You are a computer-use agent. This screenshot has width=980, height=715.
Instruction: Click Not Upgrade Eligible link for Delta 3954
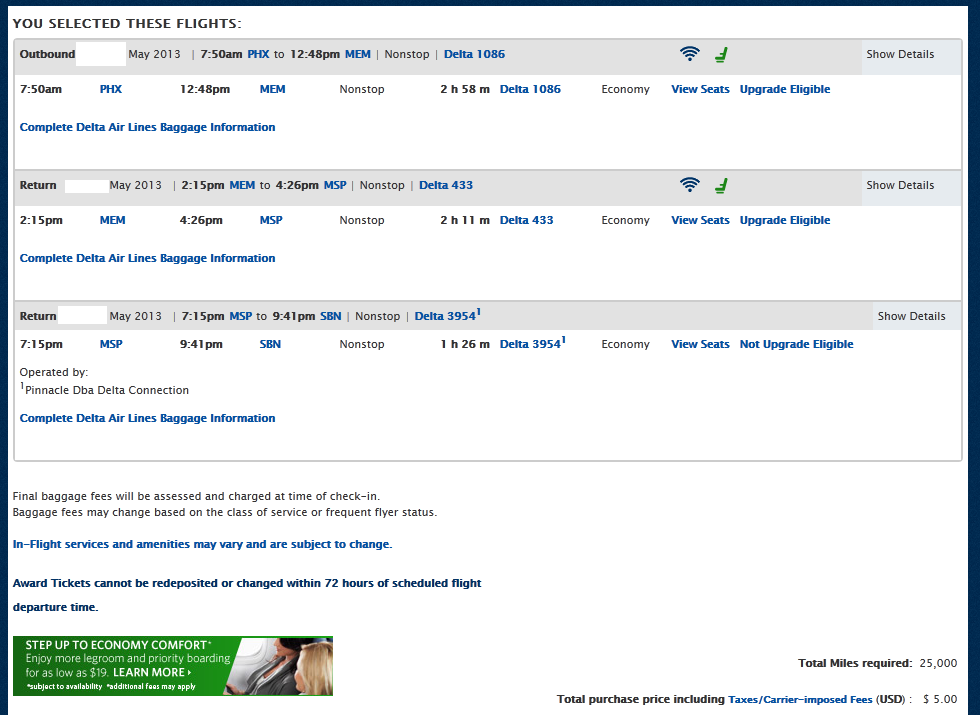tap(796, 344)
